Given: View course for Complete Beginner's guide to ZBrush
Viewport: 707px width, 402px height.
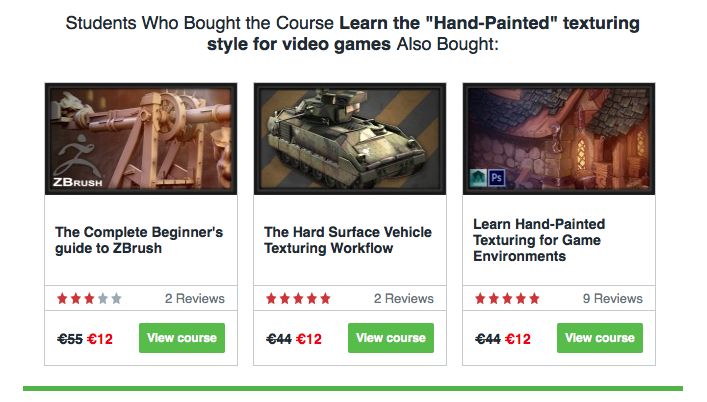Looking at the screenshot, I should (182, 338).
